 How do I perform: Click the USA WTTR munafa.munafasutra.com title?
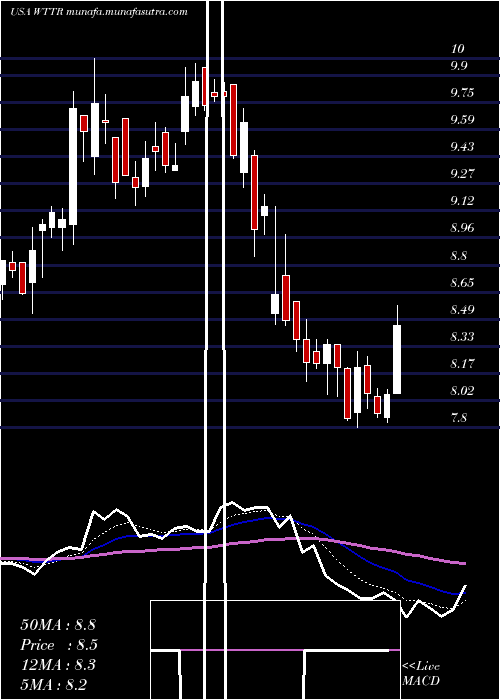point(99,12)
